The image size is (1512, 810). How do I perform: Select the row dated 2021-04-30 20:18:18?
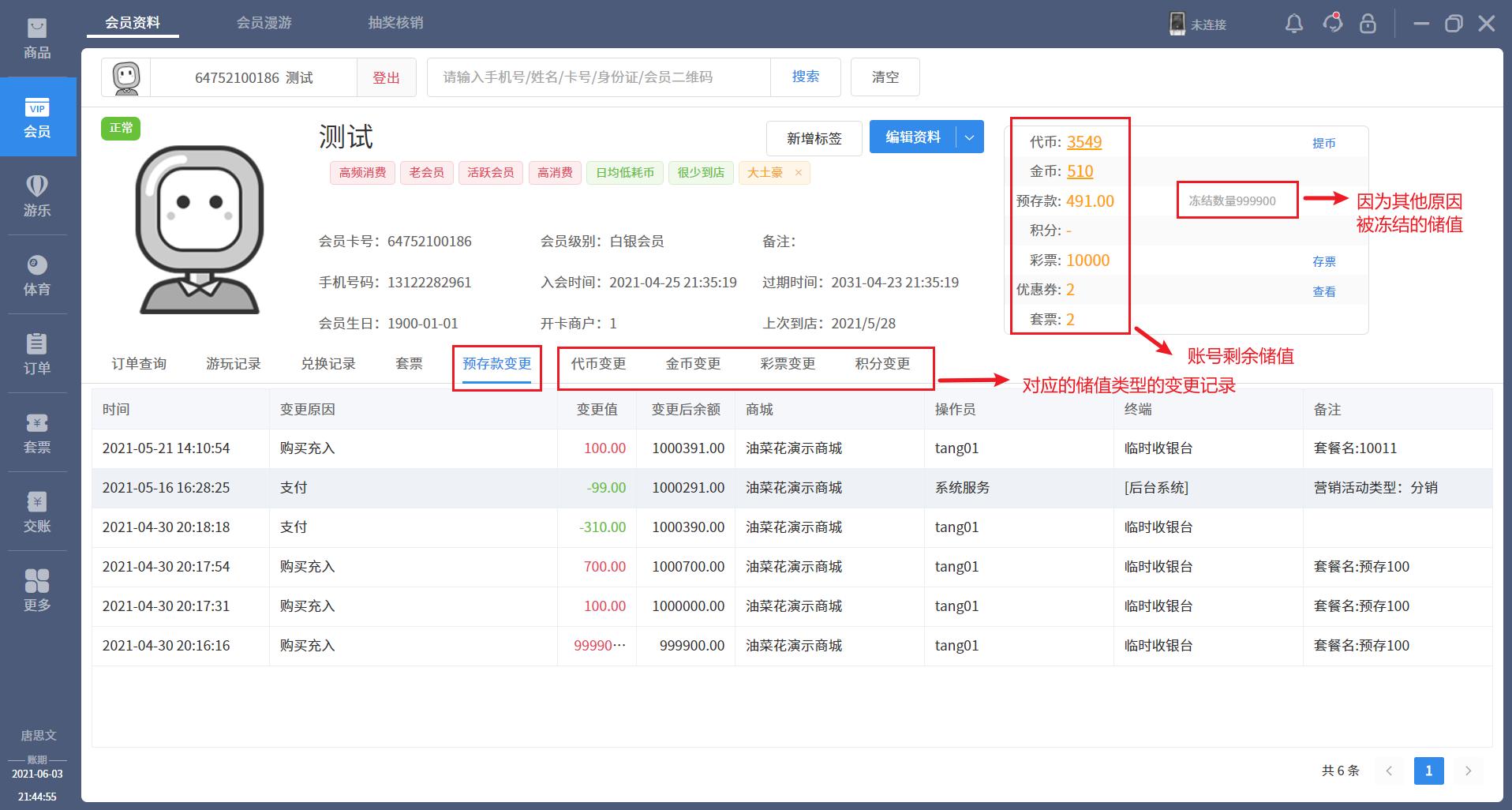tap(792, 527)
